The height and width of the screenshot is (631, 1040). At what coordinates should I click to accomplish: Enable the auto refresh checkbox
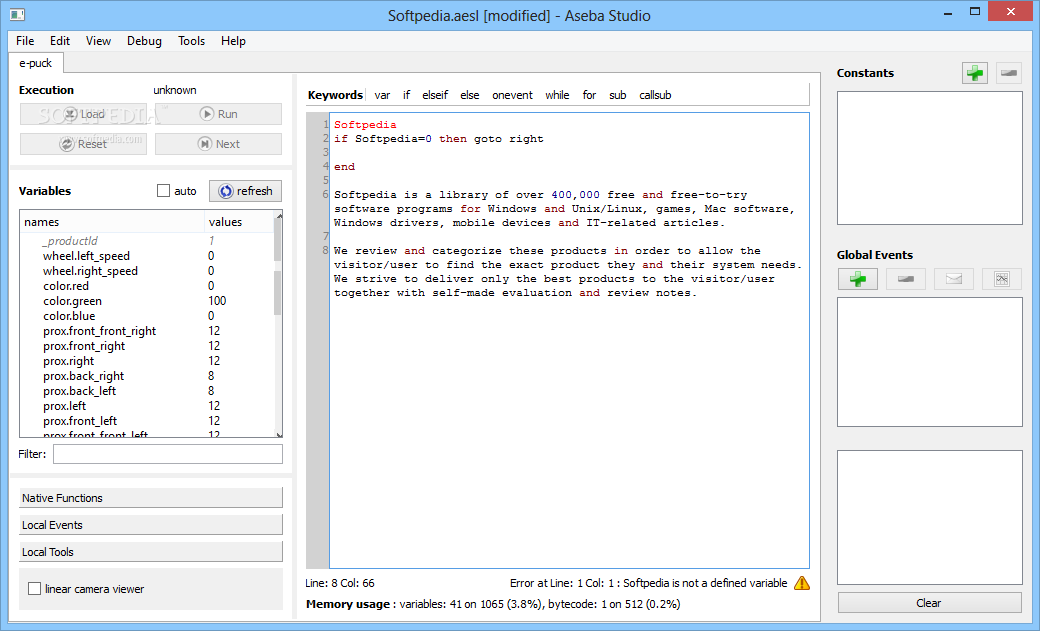pyautogui.click(x=163, y=191)
